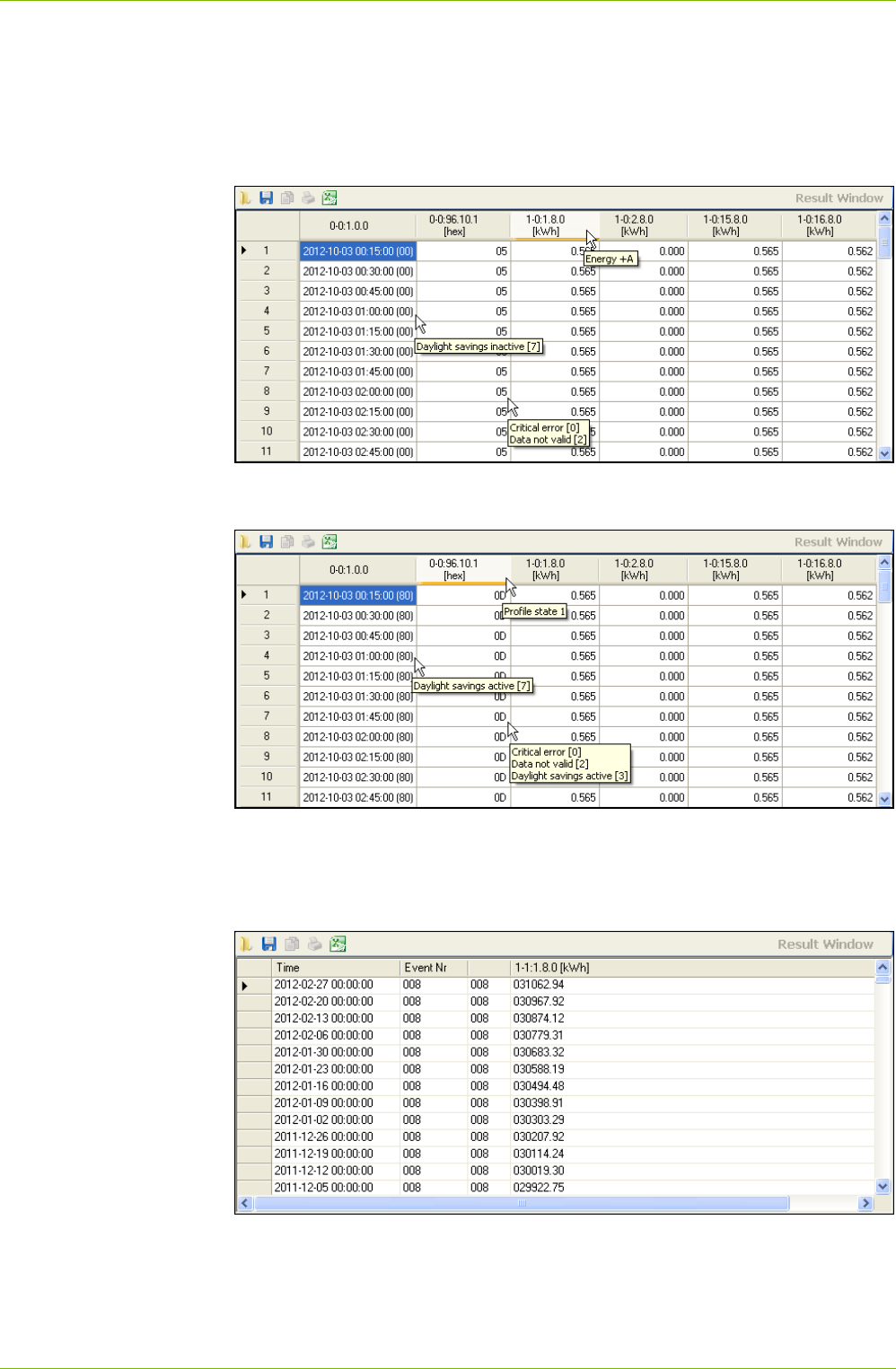The image size is (896, 1369).
Task: Click the Event Nr column header
Action: click(x=434, y=968)
